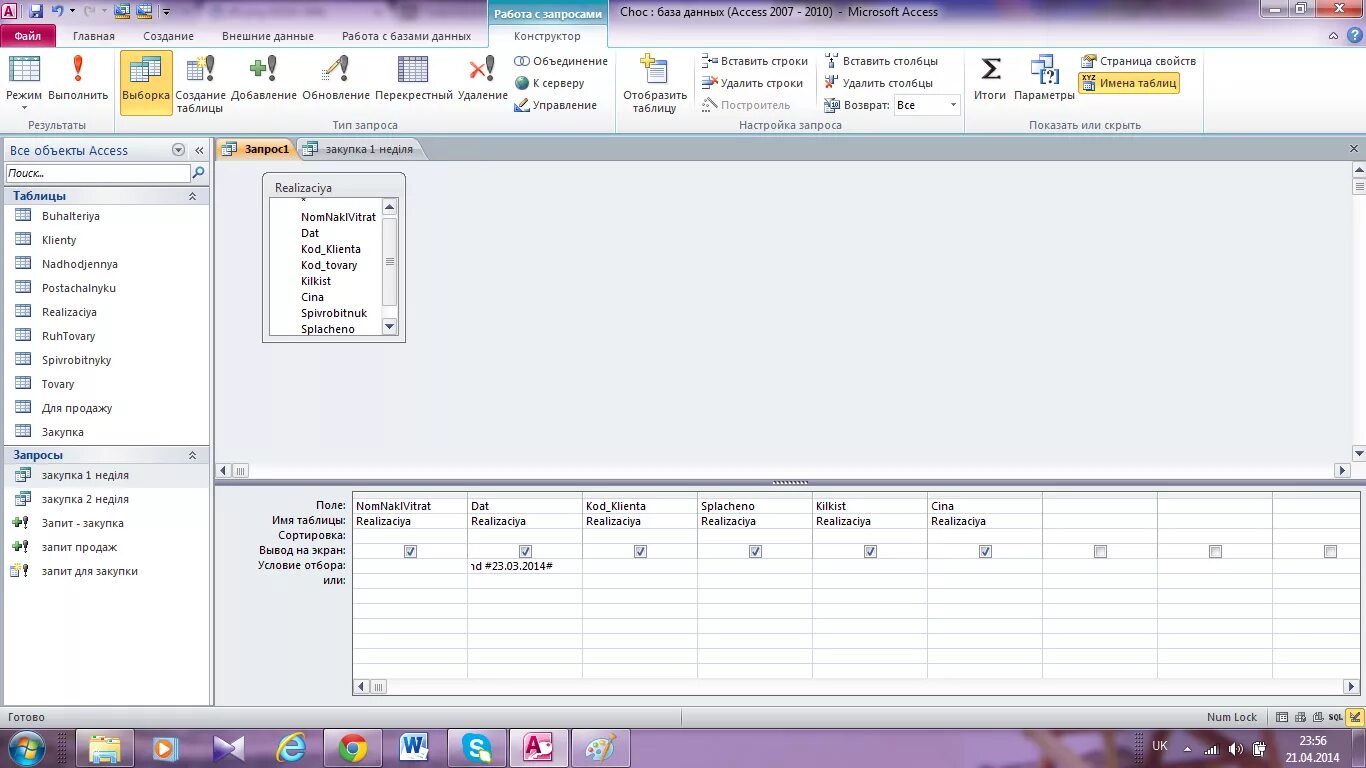The width and height of the screenshot is (1366, 768).
Task: Click Windows Start button
Action: tap(25, 747)
